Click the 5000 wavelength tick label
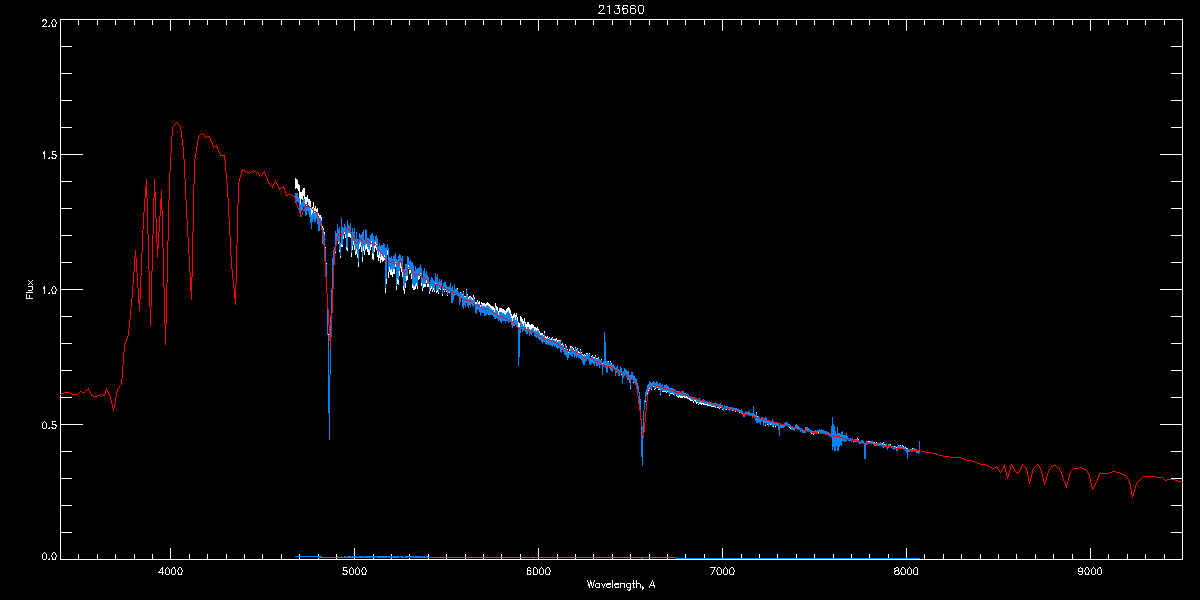The image size is (1200, 600). point(355,572)
